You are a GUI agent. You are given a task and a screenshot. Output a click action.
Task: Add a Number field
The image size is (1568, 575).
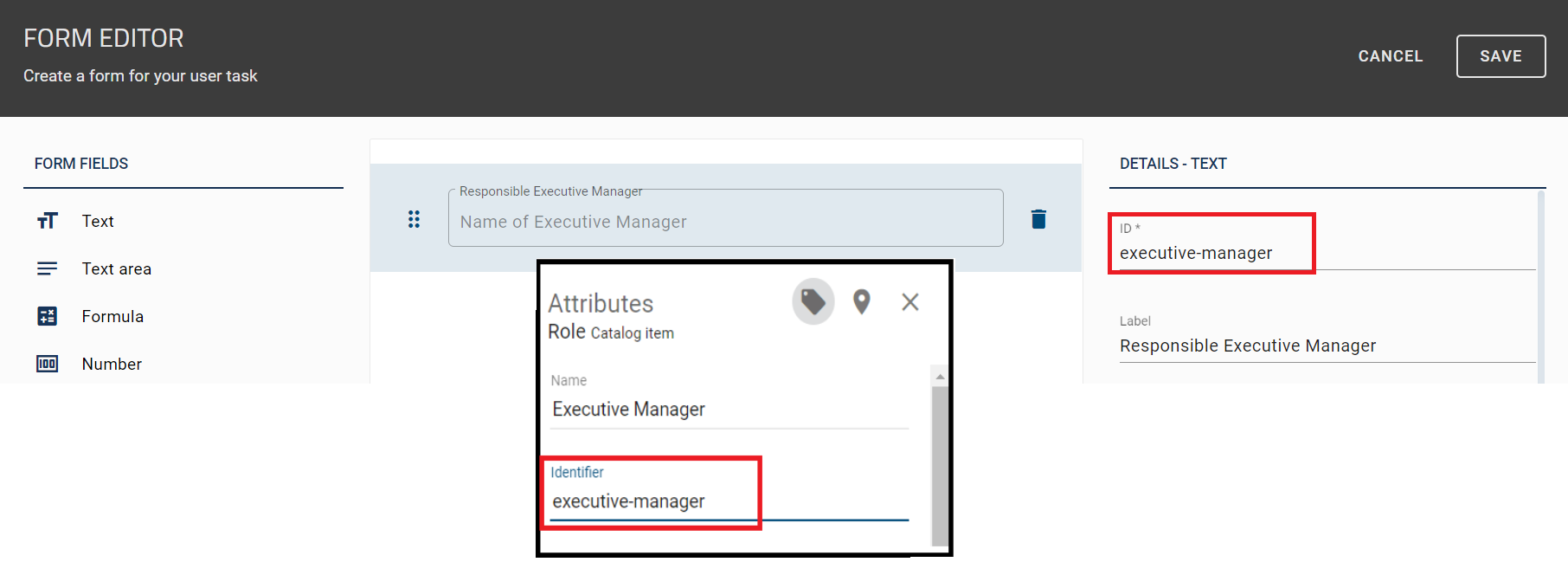pyautogui.click(x=112, y=364)
